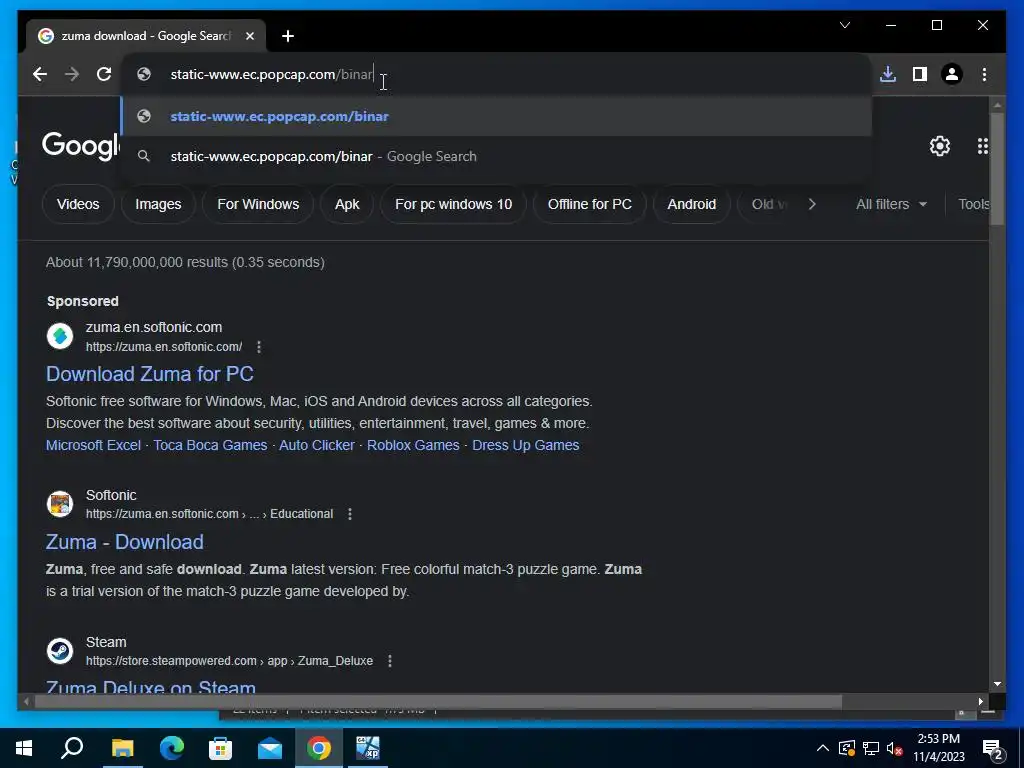
Task: Click the Softonic result favicon
Action: point(60,504)
